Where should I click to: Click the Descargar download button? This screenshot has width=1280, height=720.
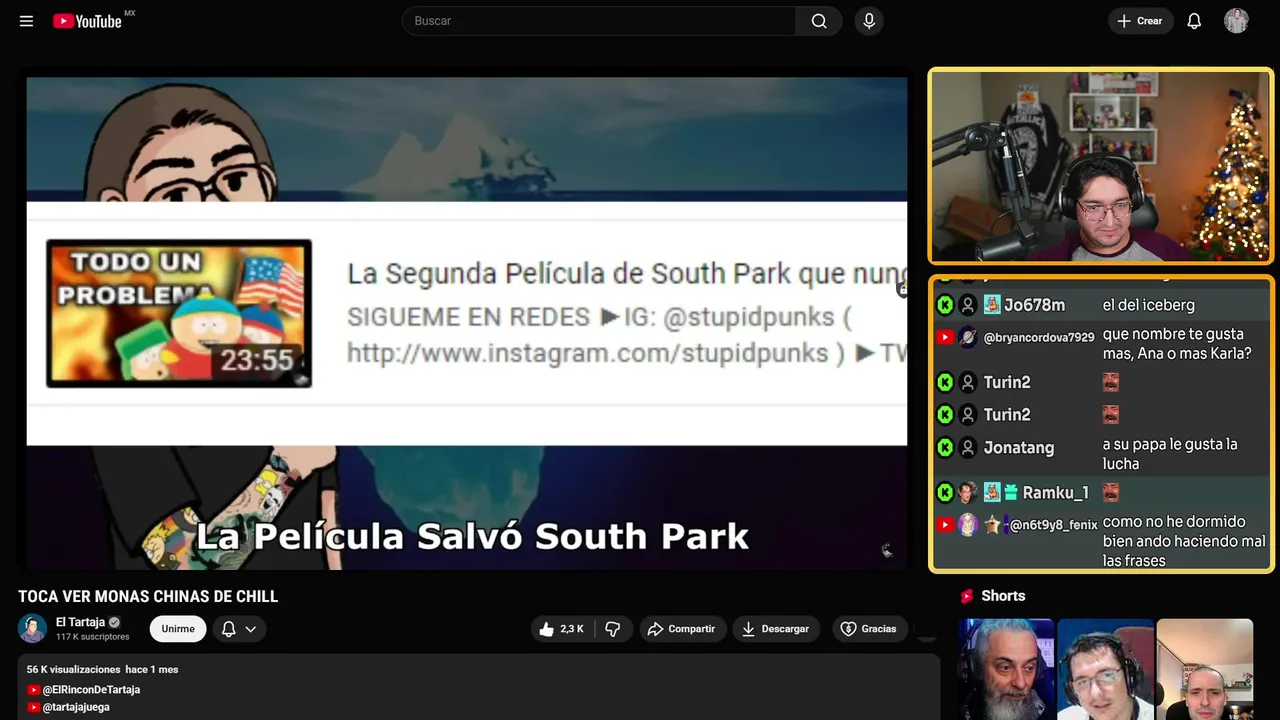pos(776,629)
